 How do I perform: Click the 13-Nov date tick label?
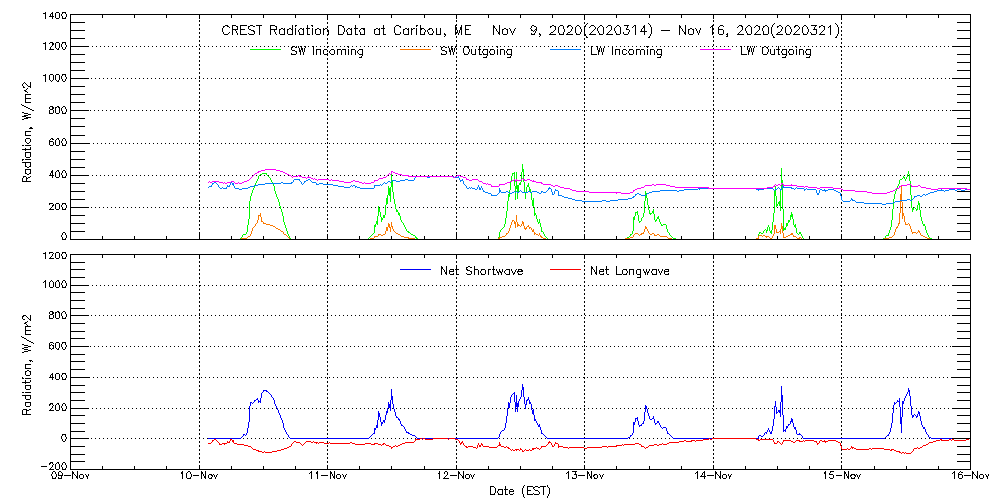pyautogui.click(x=585, y=477)
